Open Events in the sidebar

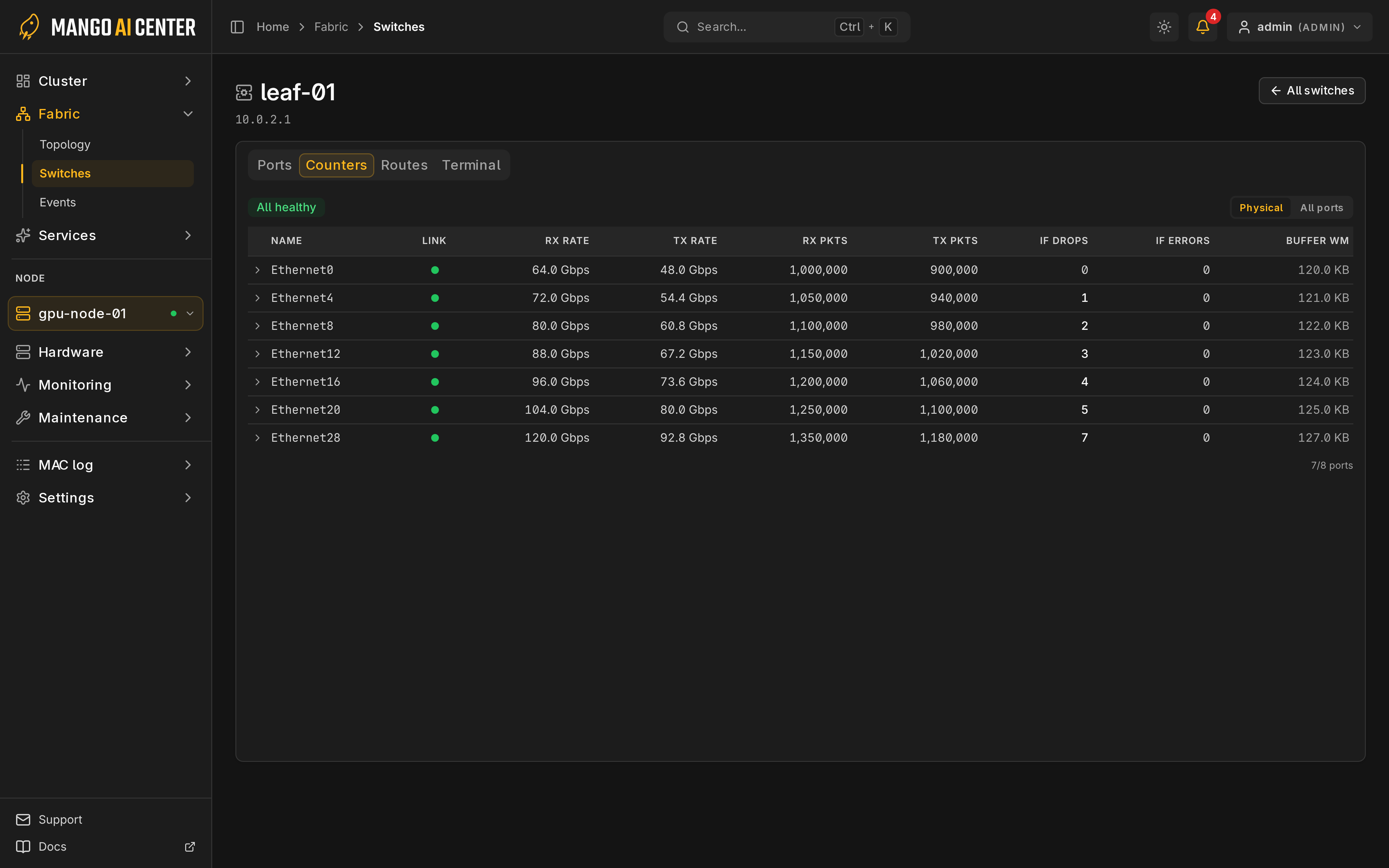coord(58,202)
